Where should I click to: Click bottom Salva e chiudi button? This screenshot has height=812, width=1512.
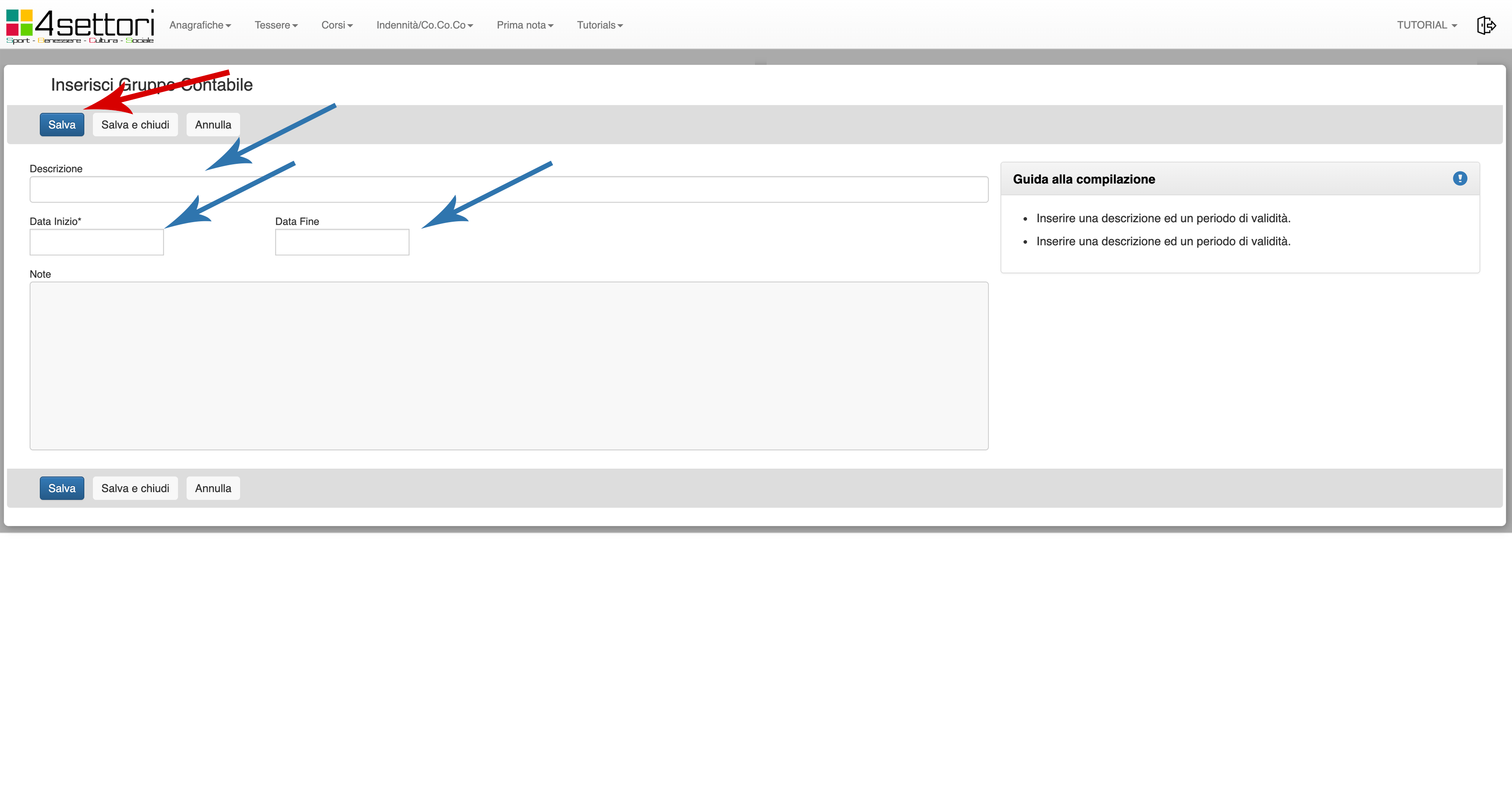pos(135,488)
